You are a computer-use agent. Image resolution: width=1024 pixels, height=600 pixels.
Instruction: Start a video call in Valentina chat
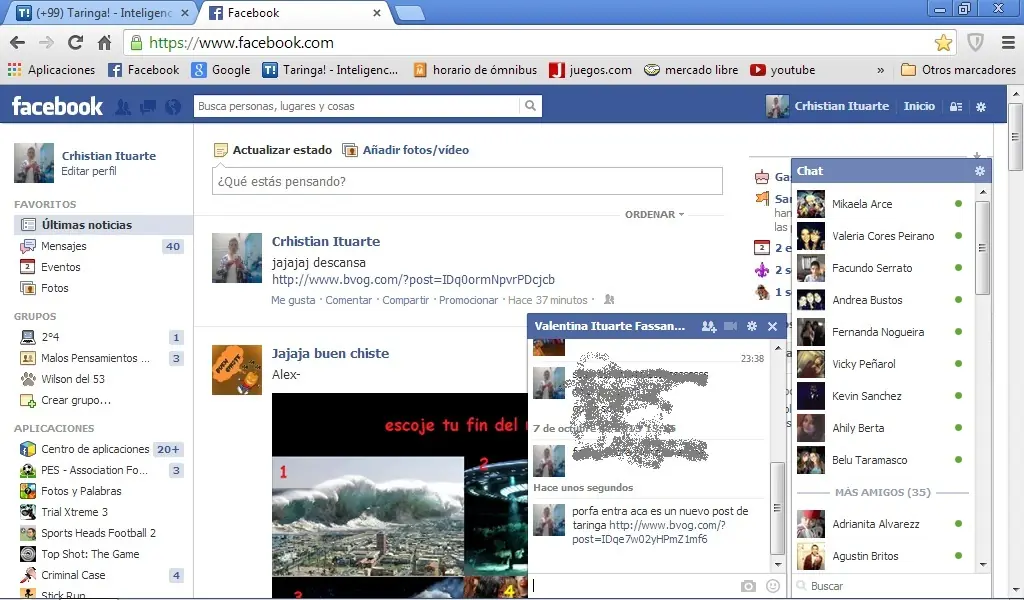(731, 326)
